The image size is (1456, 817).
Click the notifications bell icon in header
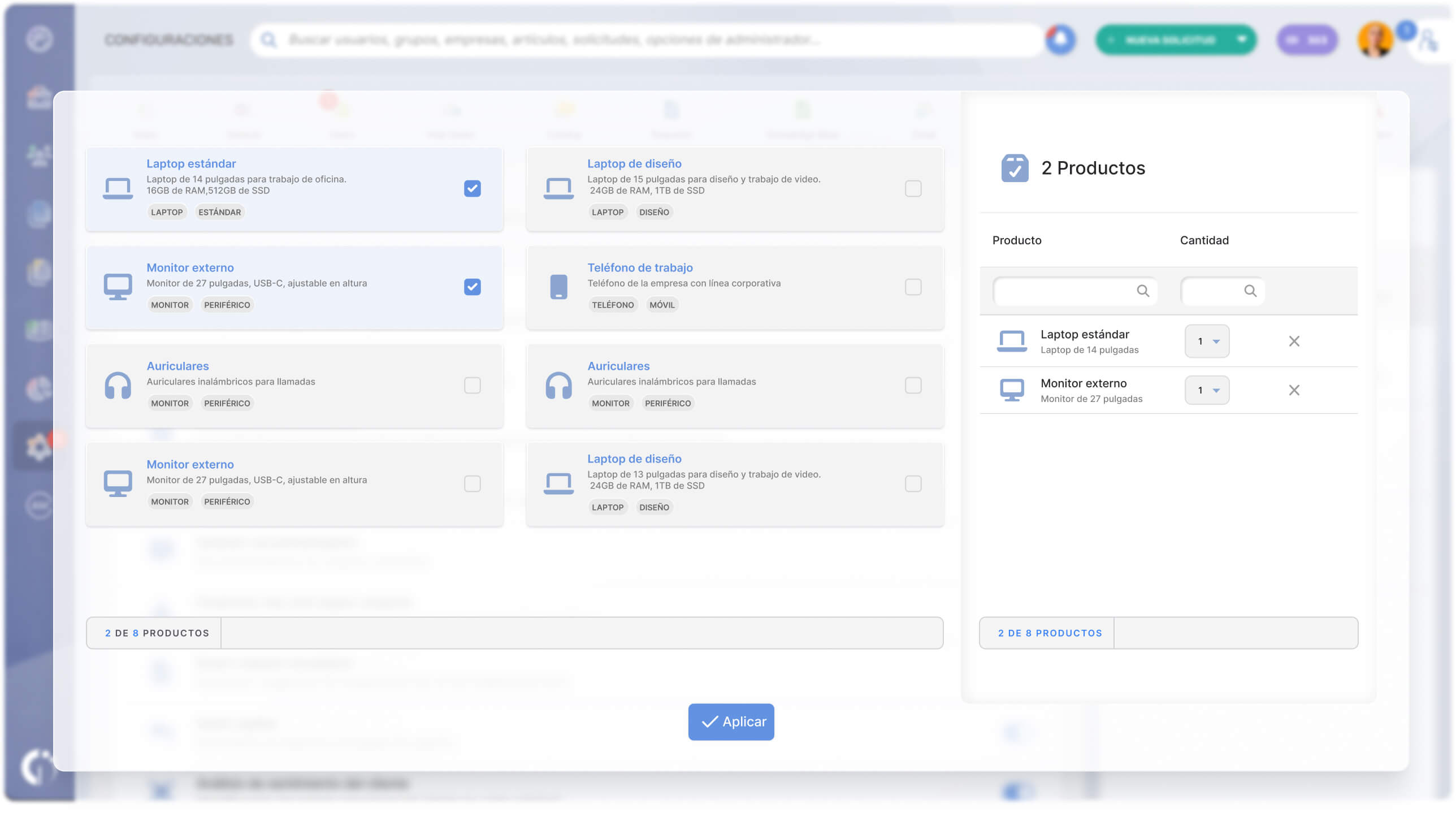click(1060, 40)
